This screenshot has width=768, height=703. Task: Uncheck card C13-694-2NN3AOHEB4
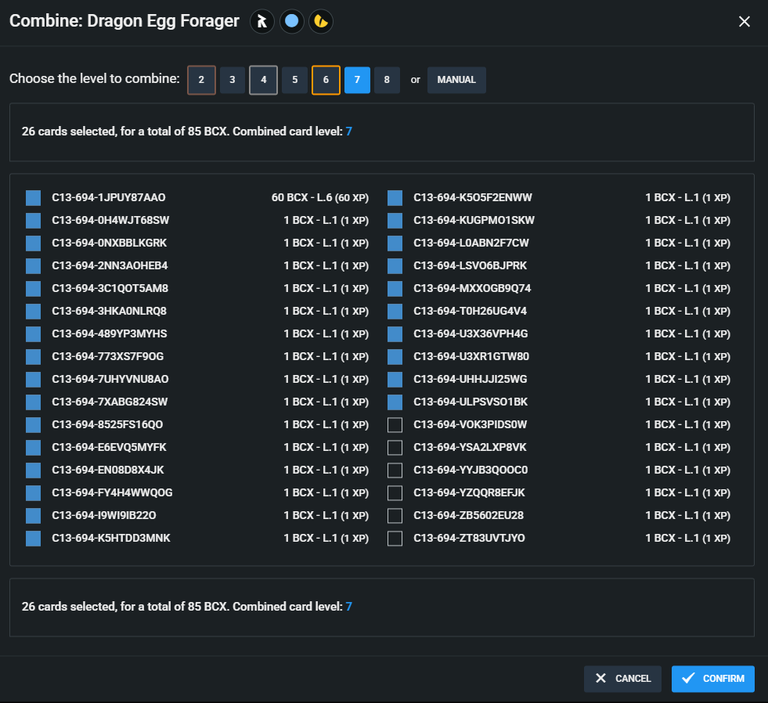click(33, 266)
